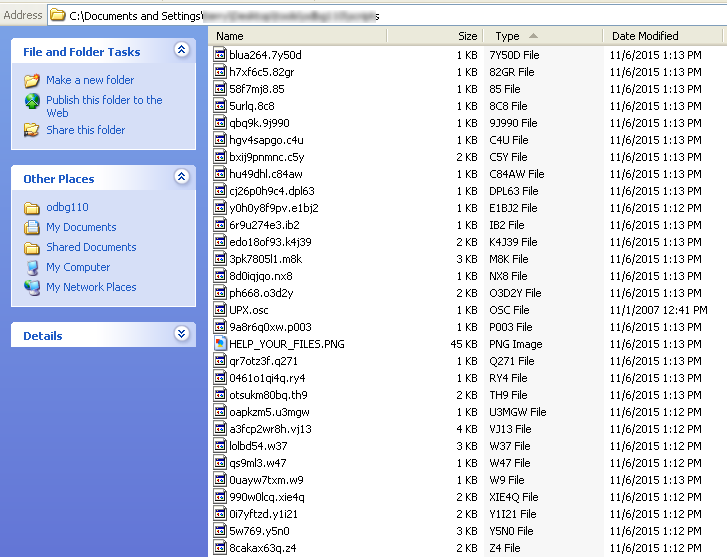This screenshot has width=727, height=557.
Task: Select file name a3fcp2wr8h.vj13
Action: tap(270, 429)
